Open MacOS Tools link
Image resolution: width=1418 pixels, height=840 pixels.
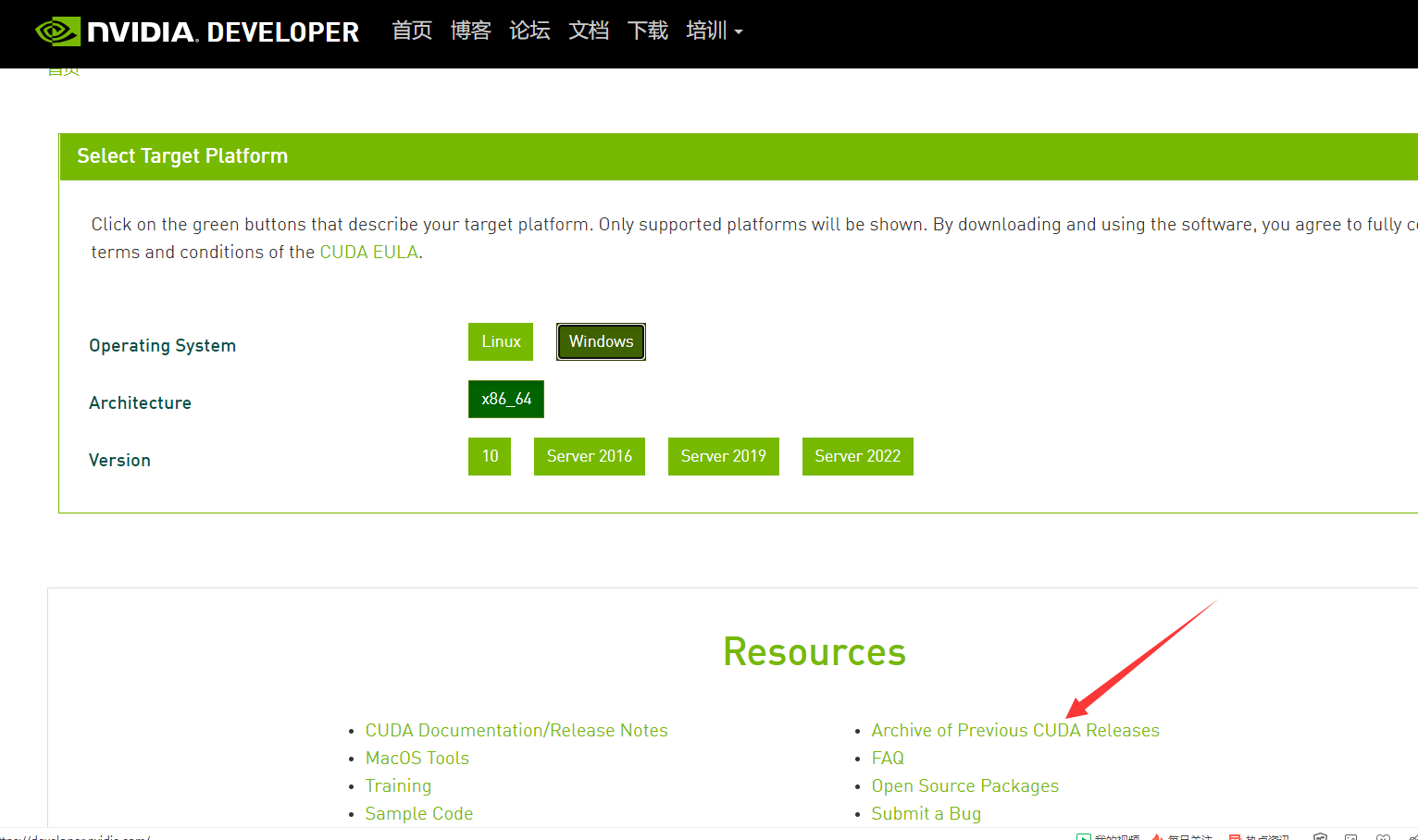pos(417,758)
